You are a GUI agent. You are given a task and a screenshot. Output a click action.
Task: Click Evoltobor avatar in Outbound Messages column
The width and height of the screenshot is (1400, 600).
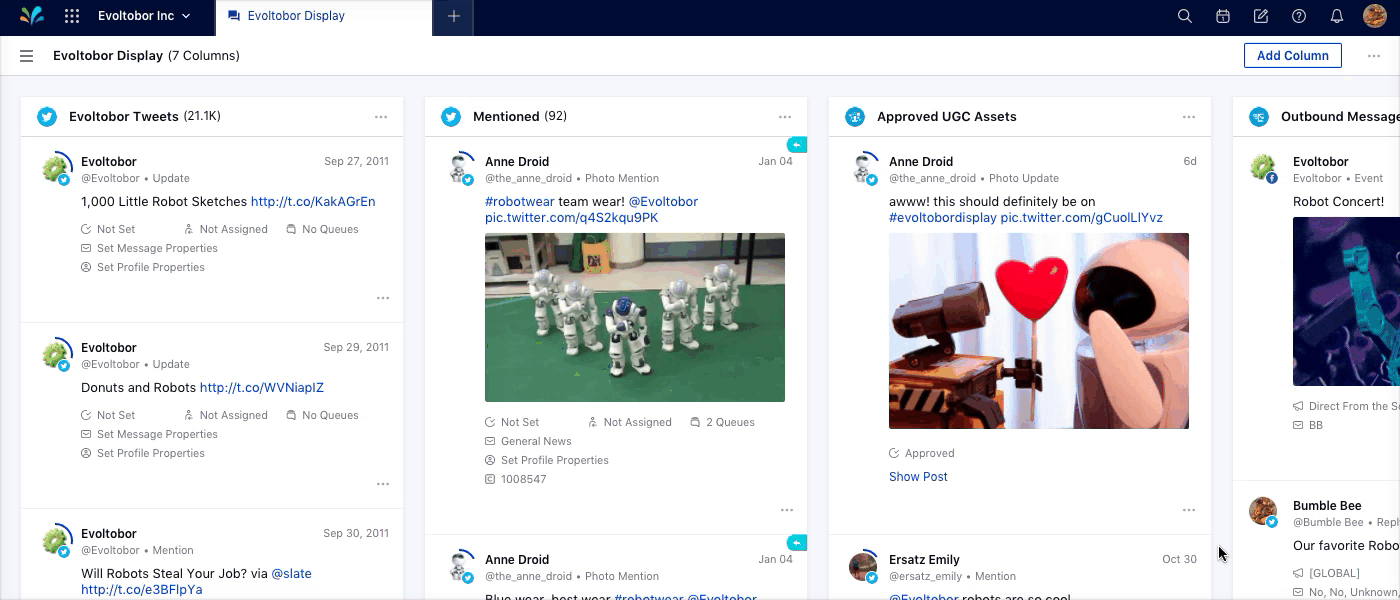(x=1263, y=168)
